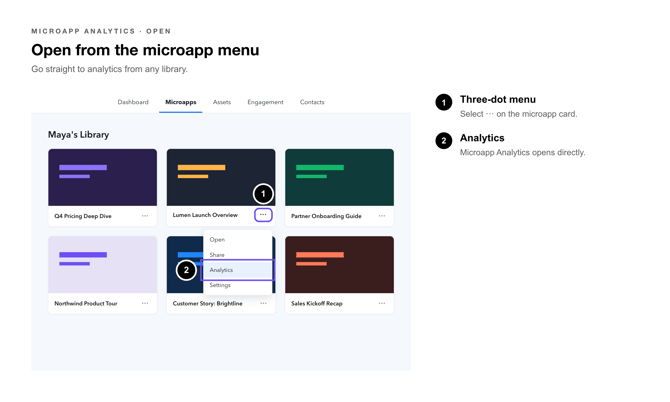Click the Q4 Pricing Deep Dive title
The height and width of the screenshot is (402, 670).
(83, 216)
